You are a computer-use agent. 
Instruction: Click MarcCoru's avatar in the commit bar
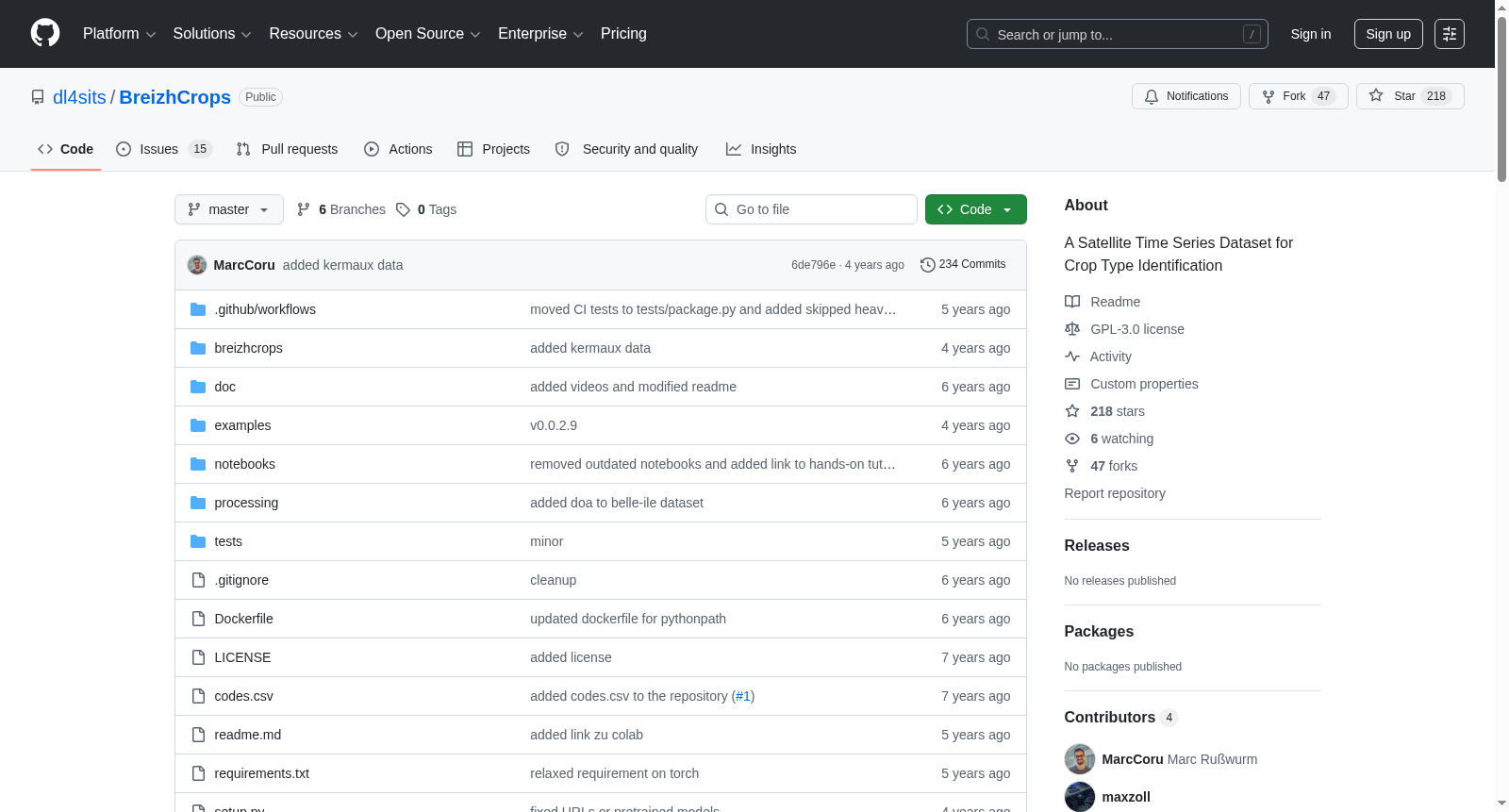(197, 265)
